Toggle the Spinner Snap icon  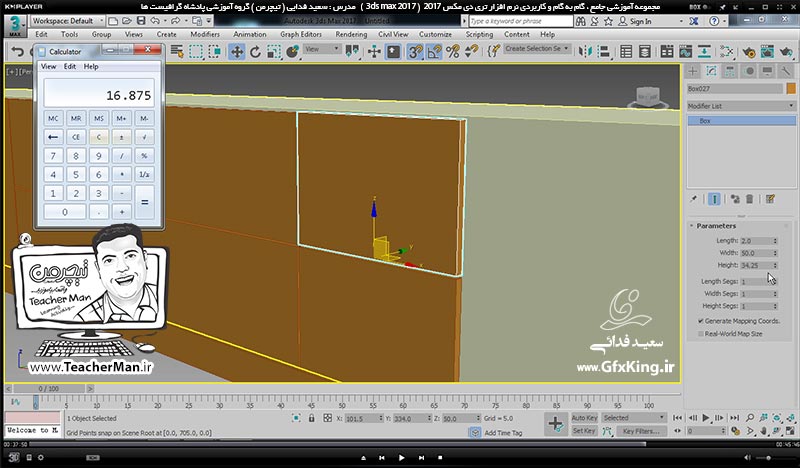471,52
